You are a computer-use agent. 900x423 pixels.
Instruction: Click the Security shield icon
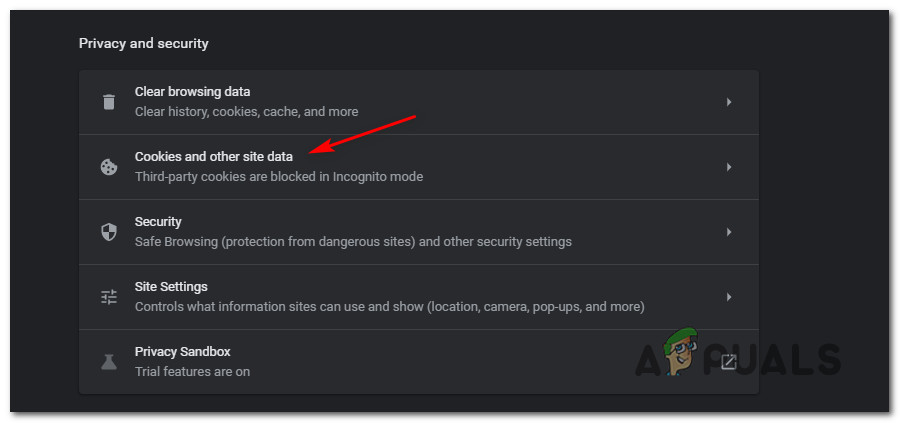[109, 232]
